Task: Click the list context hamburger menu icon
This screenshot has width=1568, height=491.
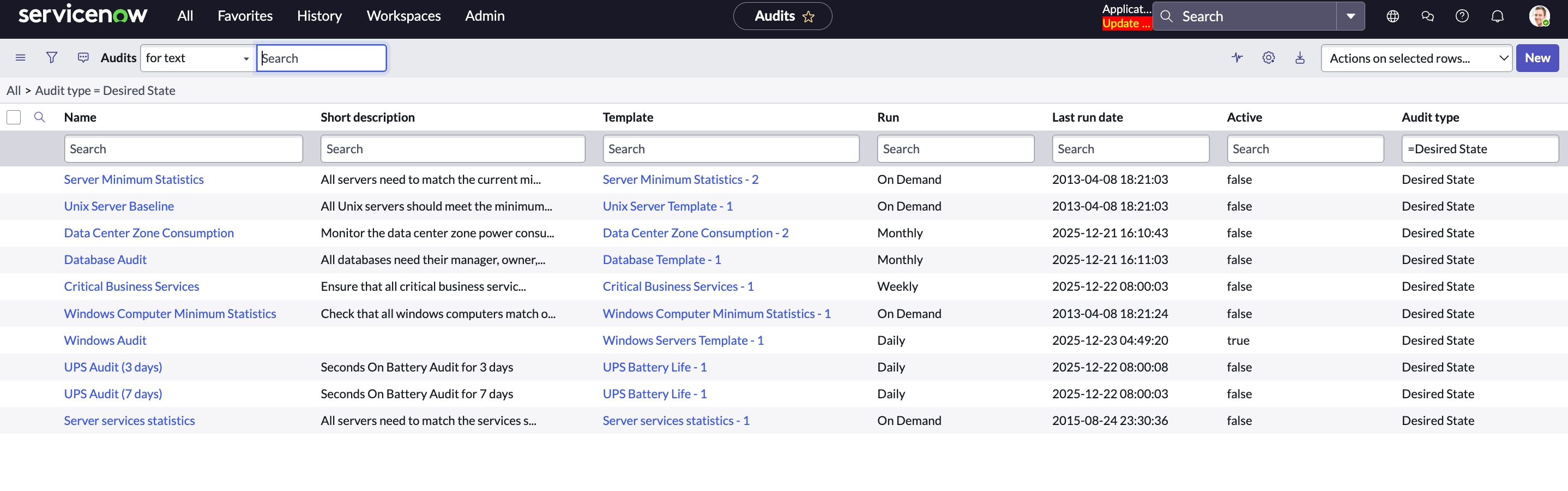Action: pyautogui.click(x=20, y=58)
